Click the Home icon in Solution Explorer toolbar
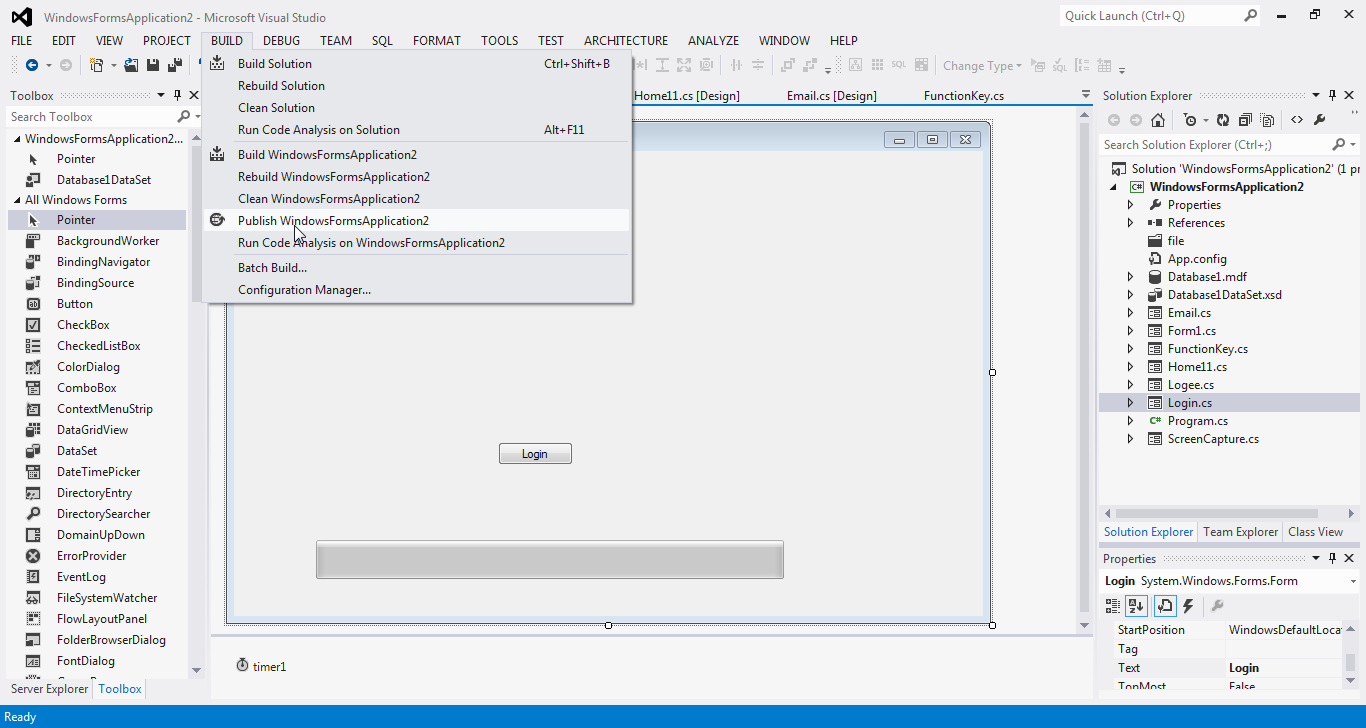The width and height of the screenshot is (1366, 728). click(x=1158, y=119)
